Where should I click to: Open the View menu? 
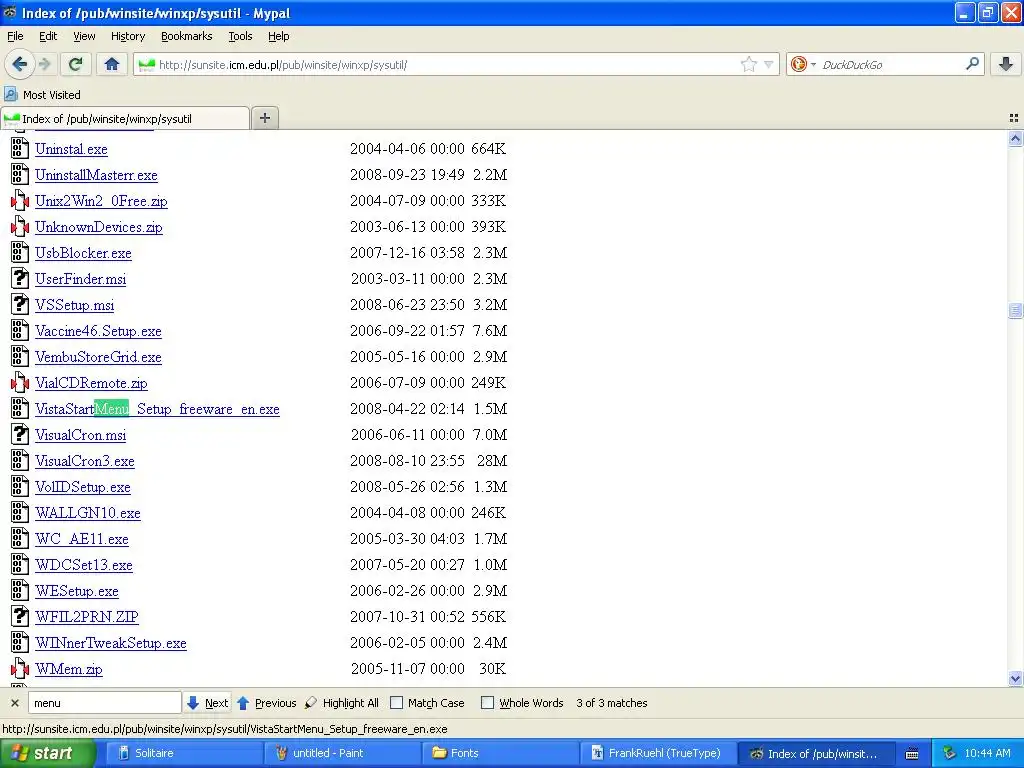[x=84, y=36]
